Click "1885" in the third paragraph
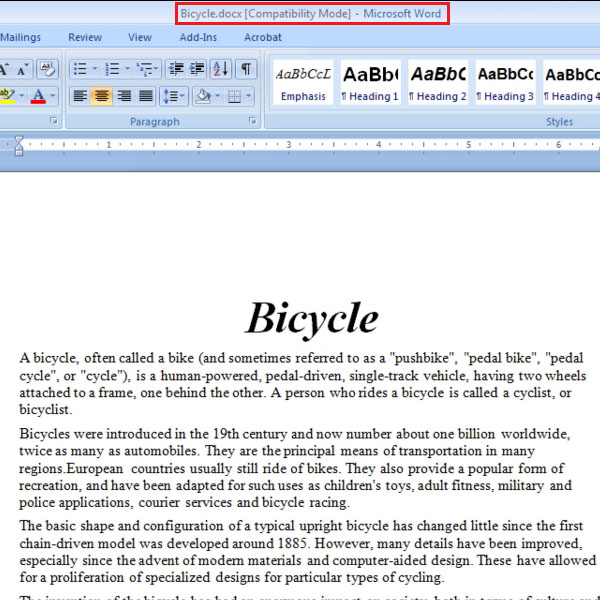This screenshot has width=600, height=600. pyautogui.click(x=293, y=543)
